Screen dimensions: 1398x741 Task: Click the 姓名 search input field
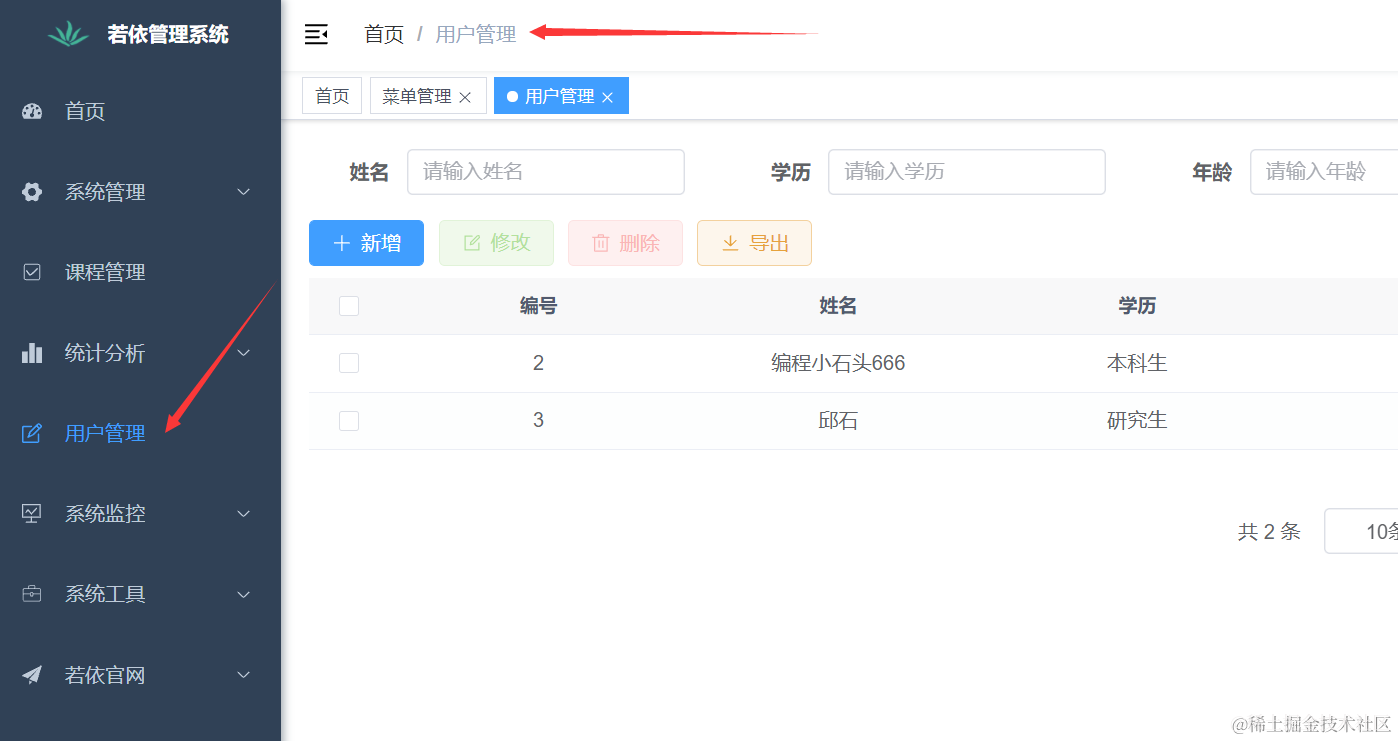click(545, 172)
